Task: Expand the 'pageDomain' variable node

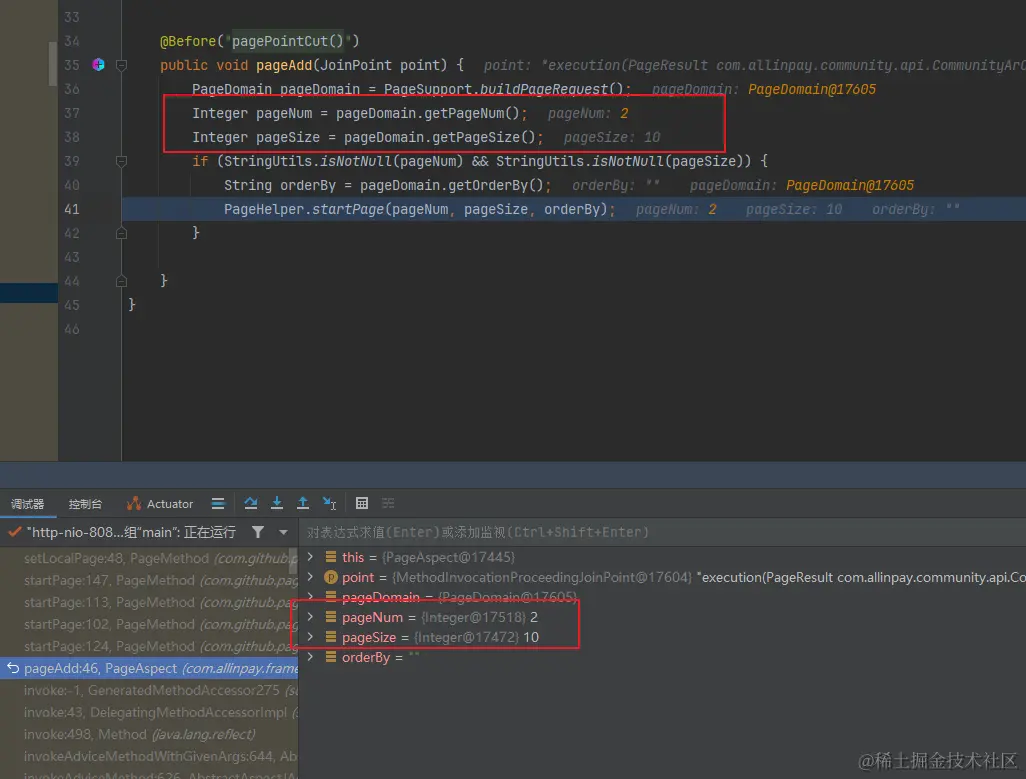Action: click(310, 596)
